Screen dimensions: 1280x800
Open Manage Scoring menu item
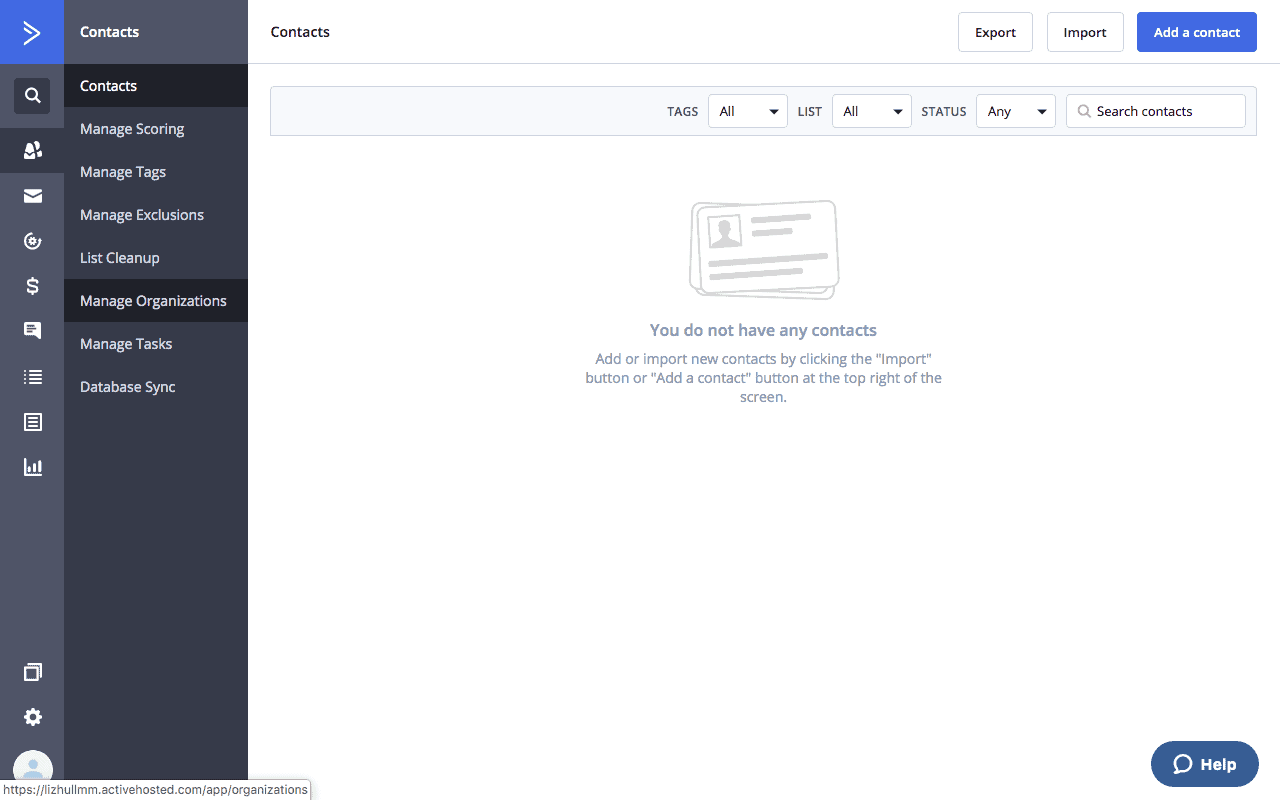[156, 129]
